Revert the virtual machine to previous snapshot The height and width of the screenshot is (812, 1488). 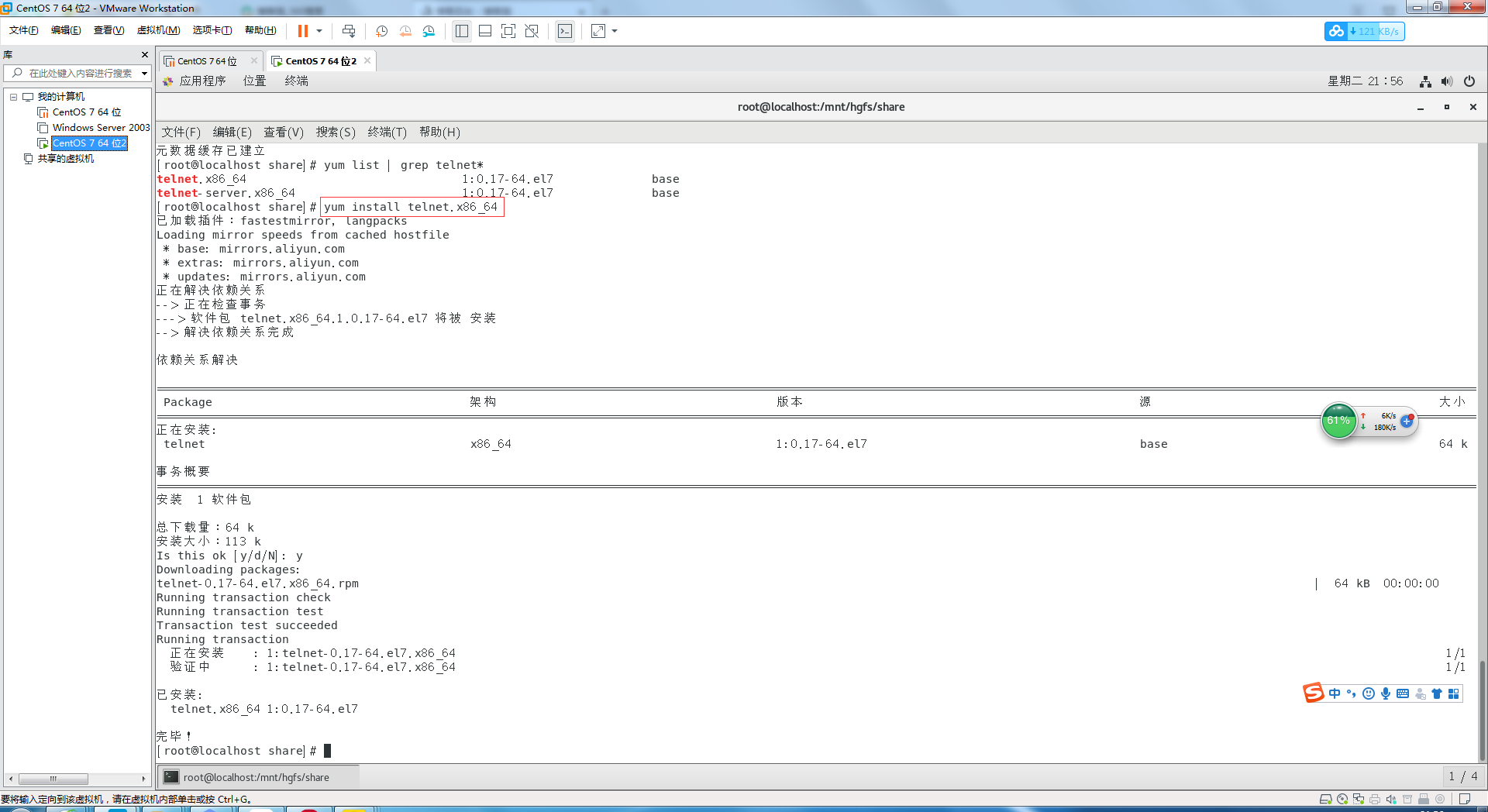(x=405, y=31)
